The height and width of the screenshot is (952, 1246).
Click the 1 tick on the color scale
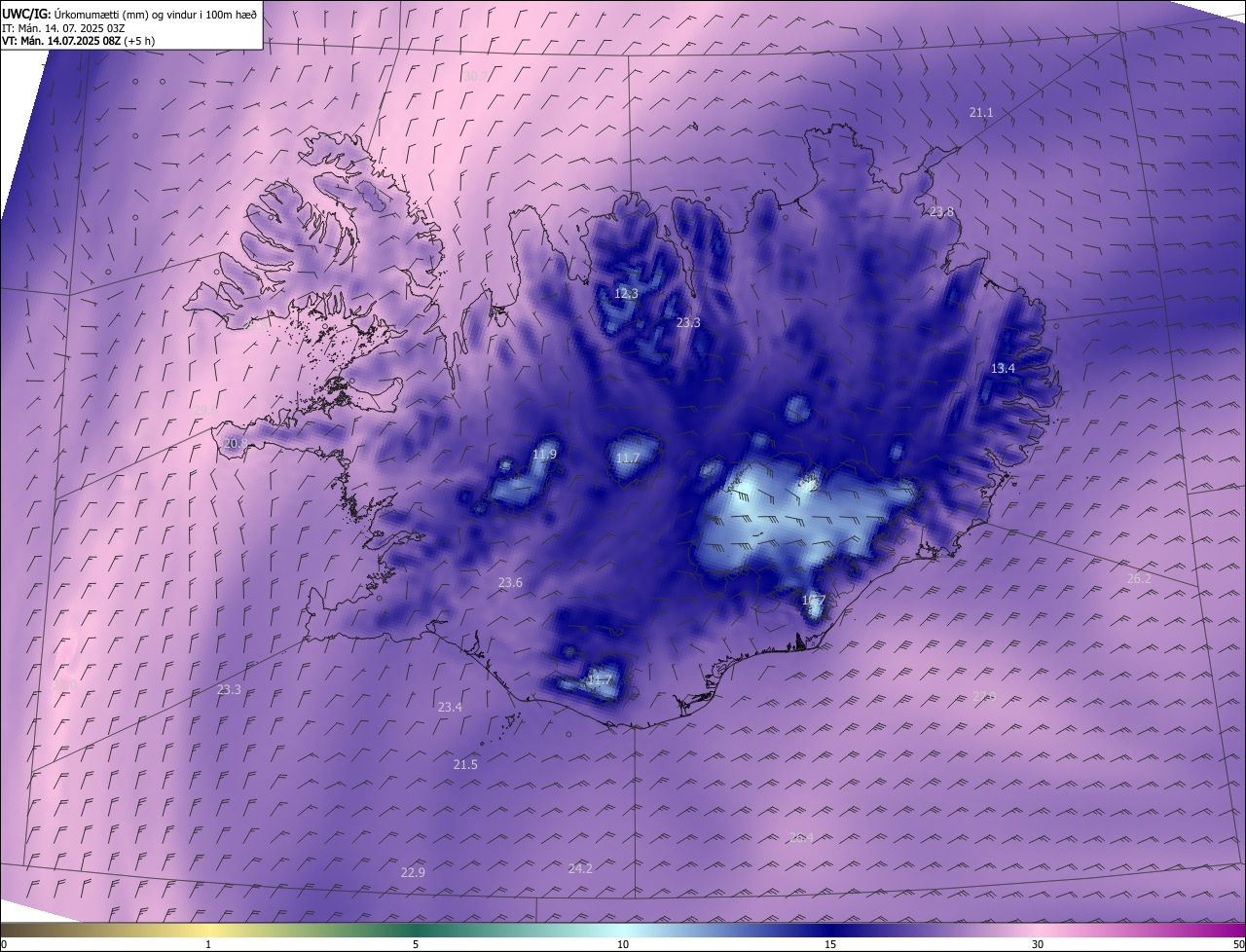208,944
